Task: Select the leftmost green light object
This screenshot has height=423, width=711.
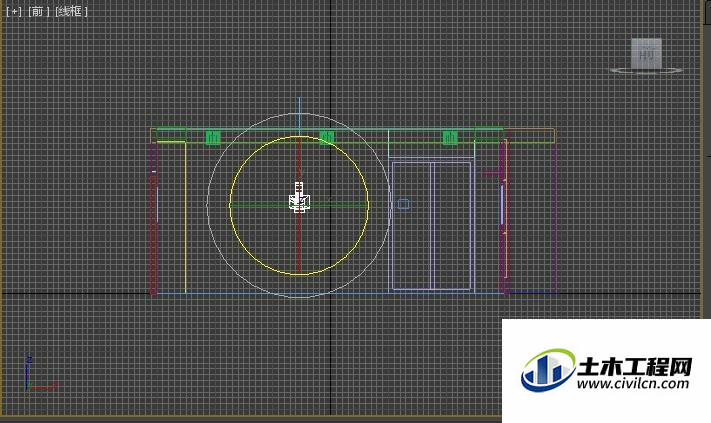Action: tap(213, 138)
